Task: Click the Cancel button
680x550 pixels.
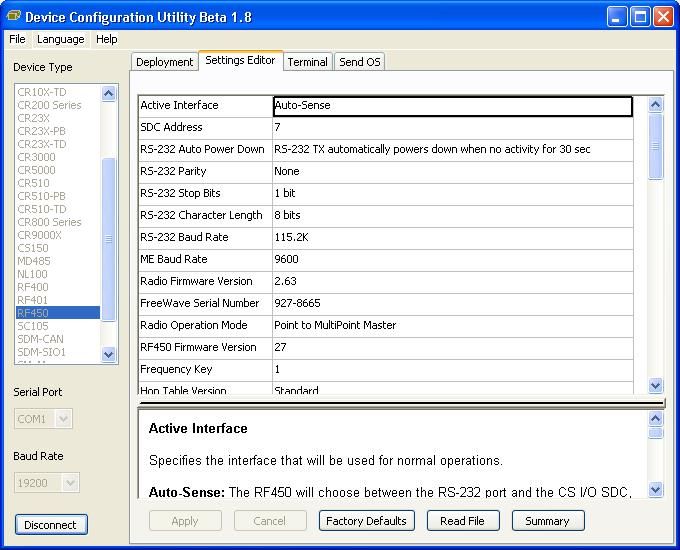Action: click(x=270, y=521)
